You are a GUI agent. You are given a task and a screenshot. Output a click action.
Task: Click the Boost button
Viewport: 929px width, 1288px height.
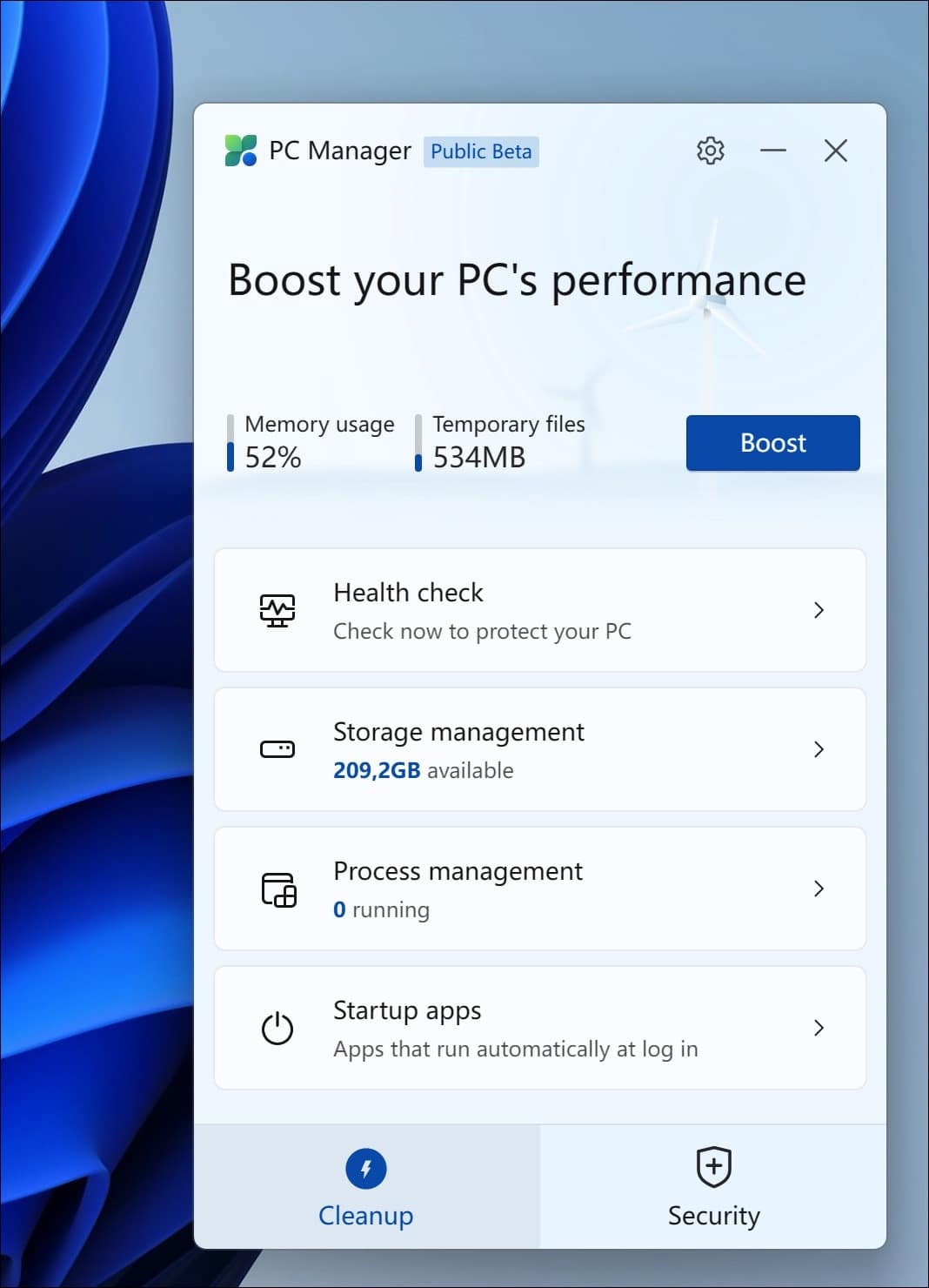click(772, 443)
